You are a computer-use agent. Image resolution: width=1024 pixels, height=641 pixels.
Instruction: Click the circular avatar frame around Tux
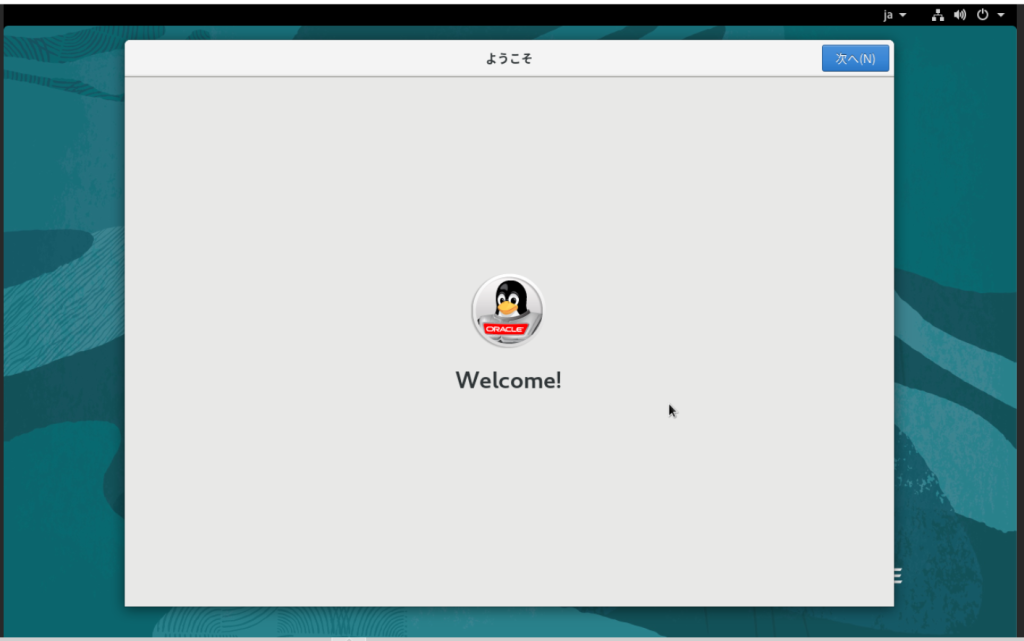click(508, 311)
